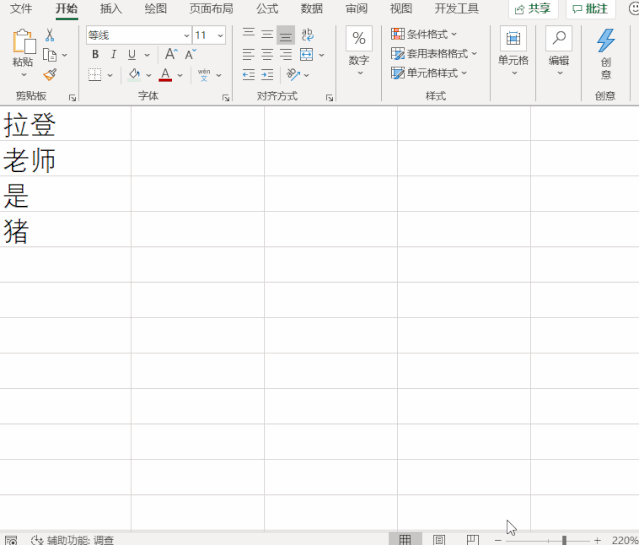Viewport: 639px width, 545px height.
Task: Switch to the 数据 Data tab
Action: (312, 9)
